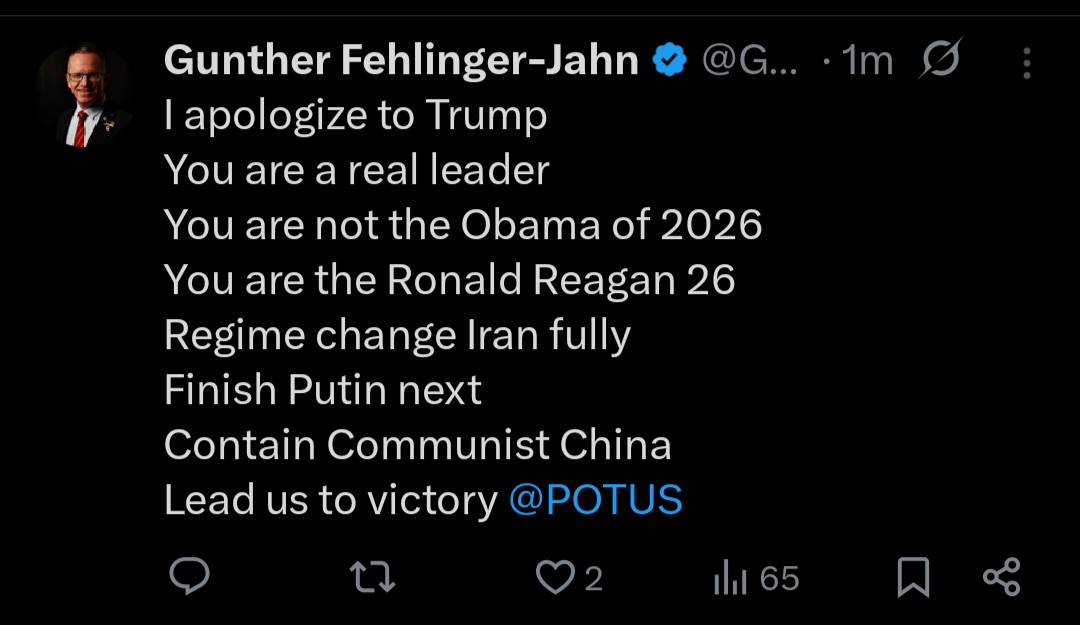
Task: Open the three-dot more options menu
Action: pyautogui.click(x=1026, y=63)
